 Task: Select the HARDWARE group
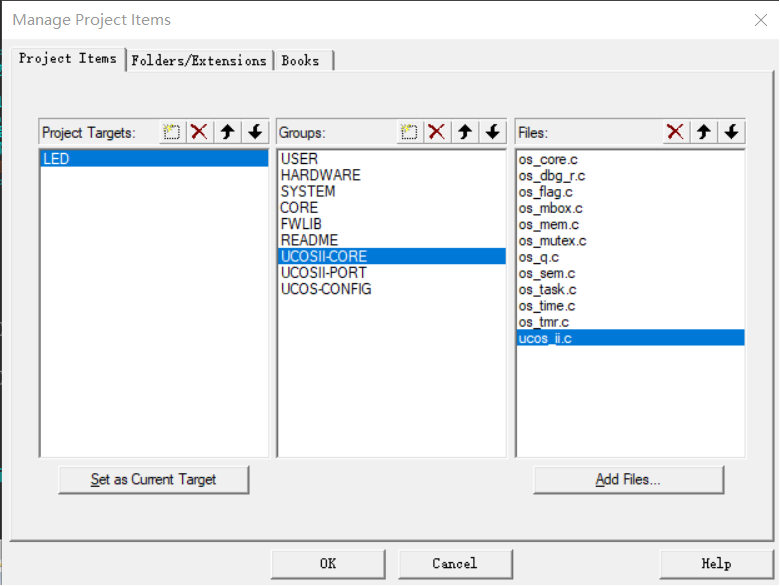coord(391,175)
